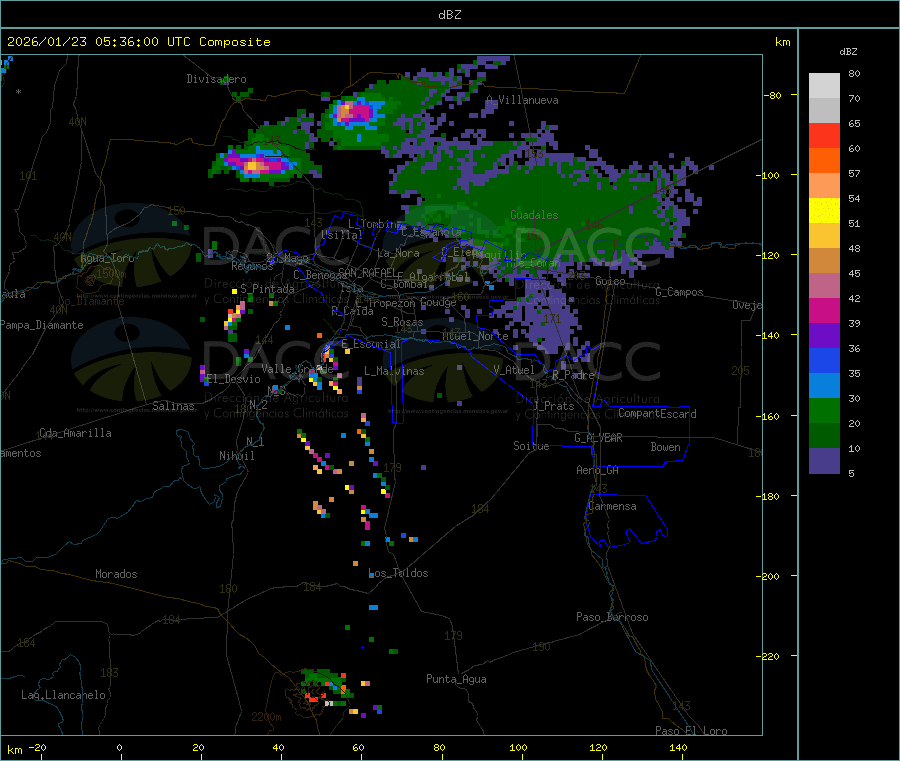Click the V_Atuel location label
This screenshot has width=900, height=761.
pyautogui.click(x=514, y=370)
